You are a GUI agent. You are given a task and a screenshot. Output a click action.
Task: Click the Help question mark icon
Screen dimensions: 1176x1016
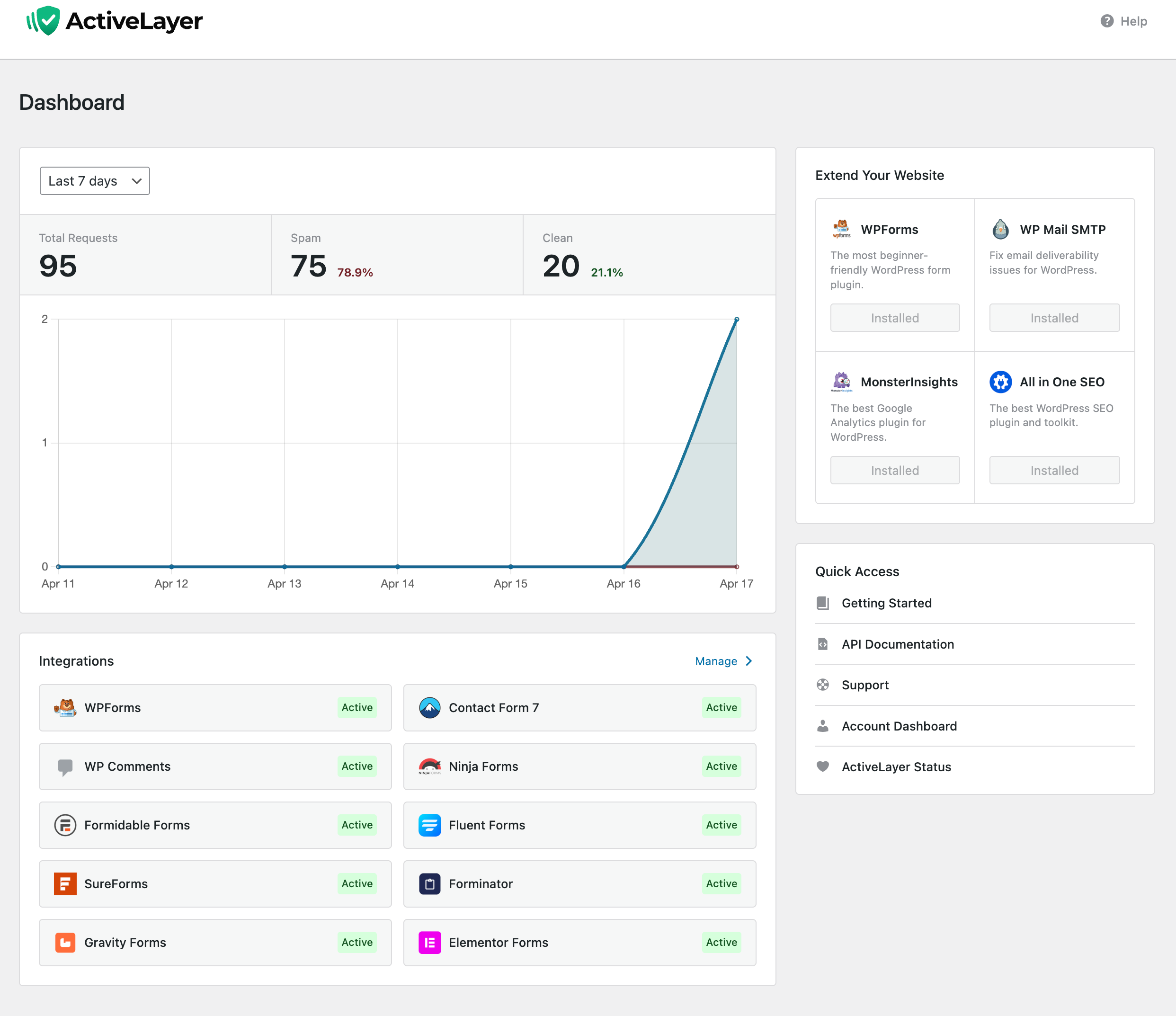pos(1107,21)
